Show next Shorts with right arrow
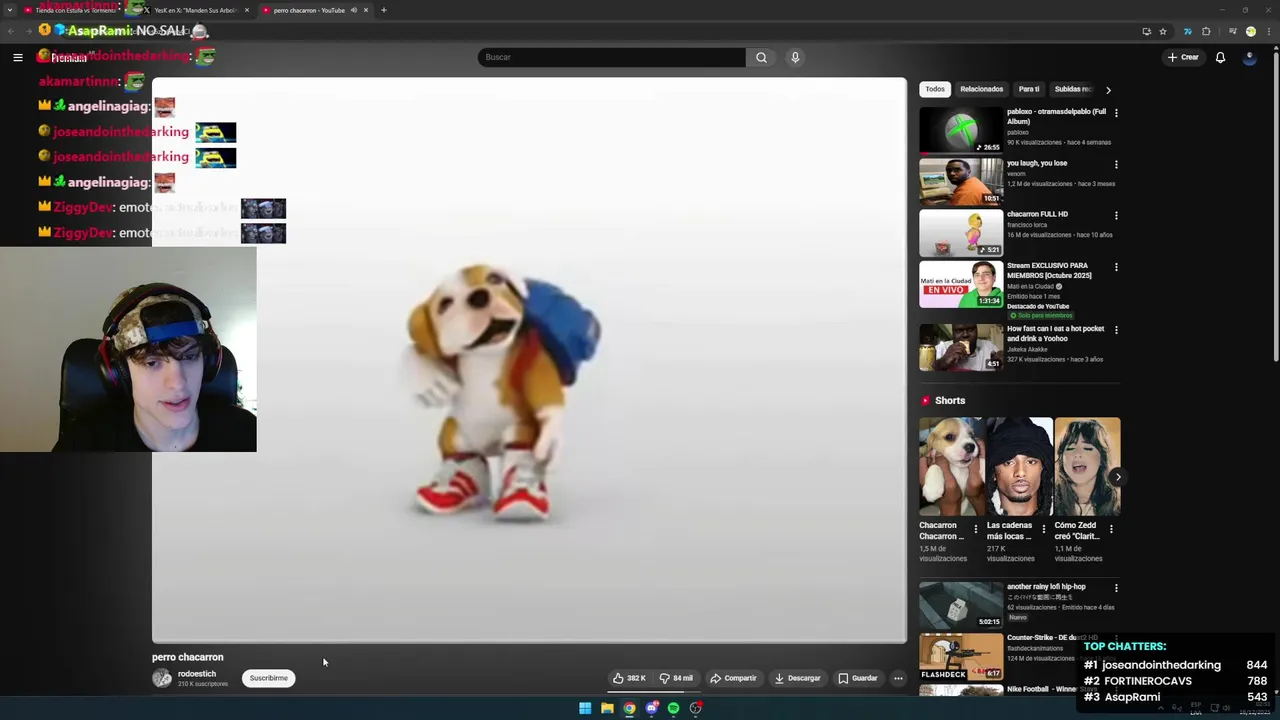1280x720 pixels. tap(1117, 477)
